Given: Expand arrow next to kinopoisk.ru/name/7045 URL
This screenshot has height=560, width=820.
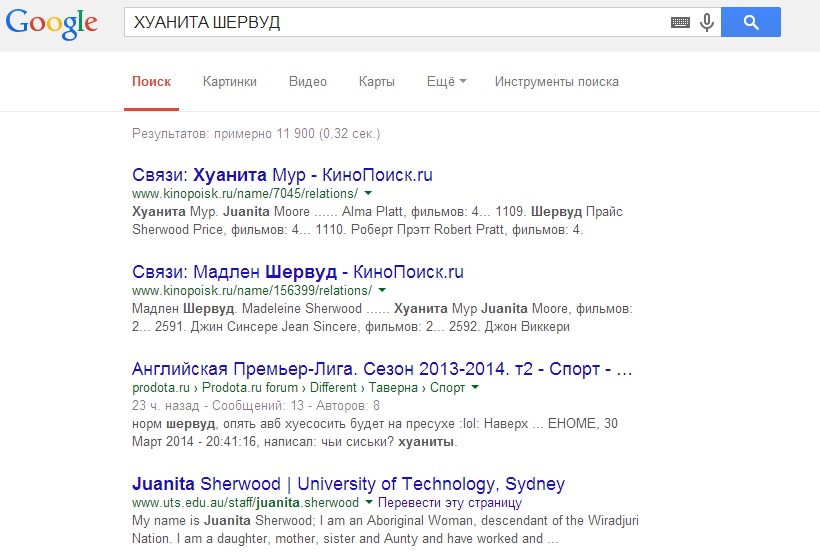Looking at the screenshot, I should click(368, 193).
